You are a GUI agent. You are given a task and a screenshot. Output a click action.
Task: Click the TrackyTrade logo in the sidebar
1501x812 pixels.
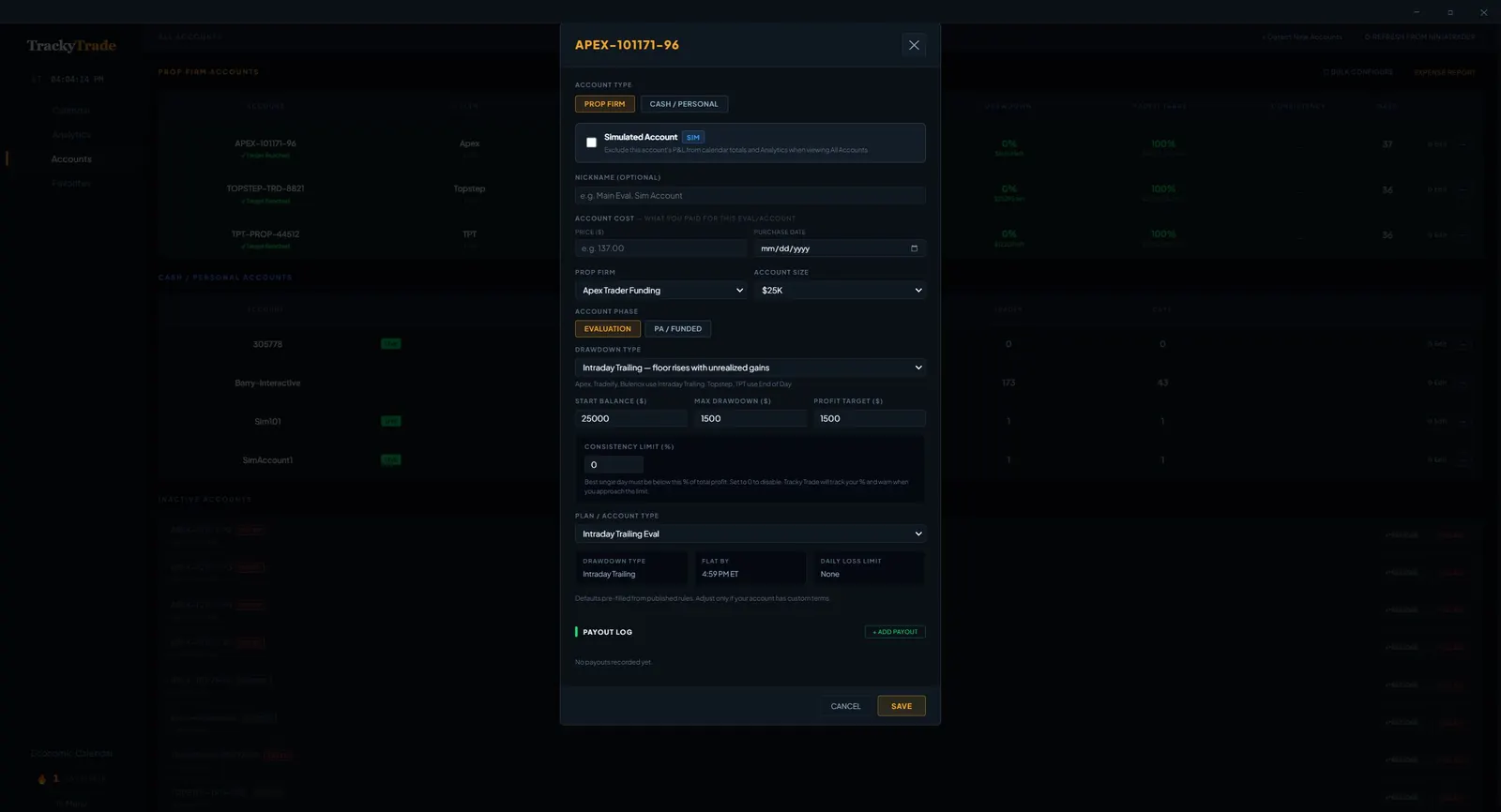71,46
